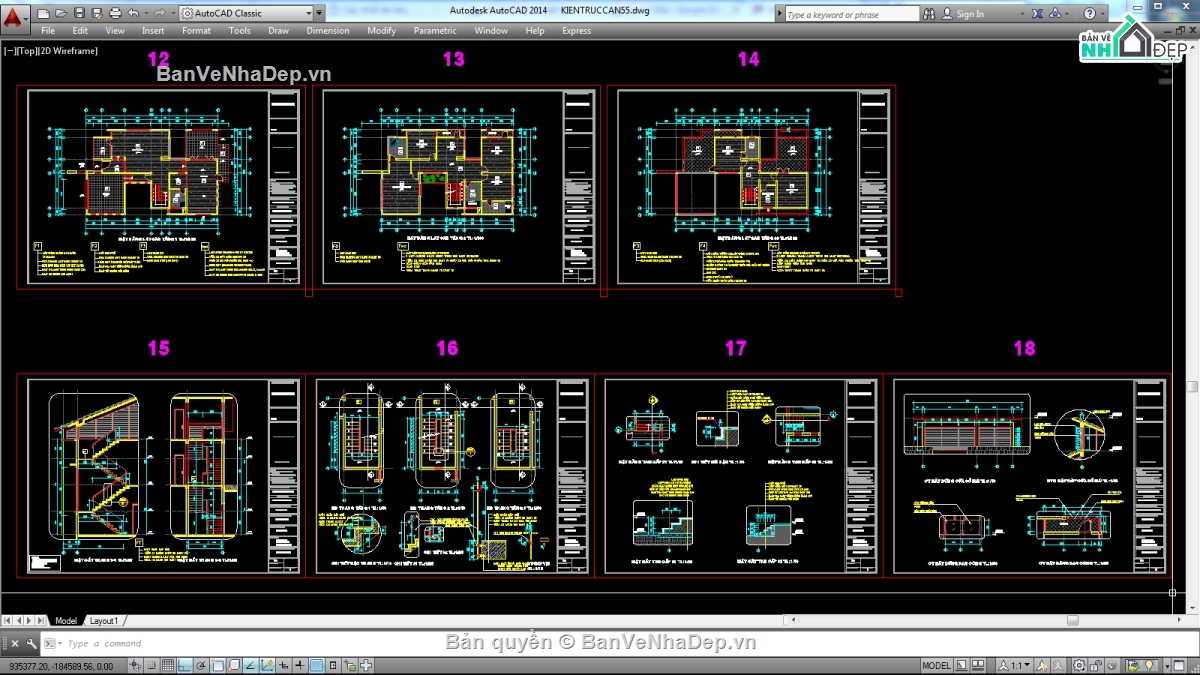Open the Dimension menu
Screen dimensions: 1200x675
coord(328,31)
